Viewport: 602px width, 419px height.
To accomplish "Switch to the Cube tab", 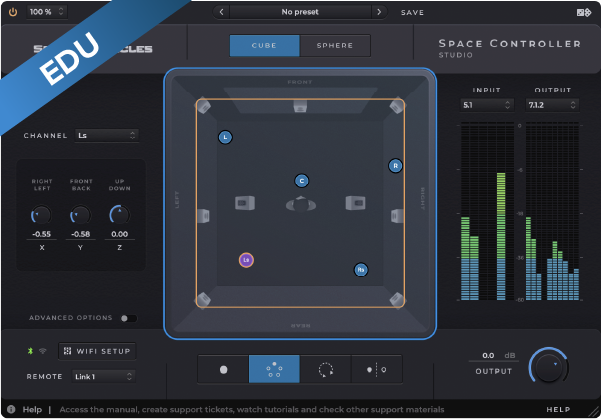I will point(264,46).
